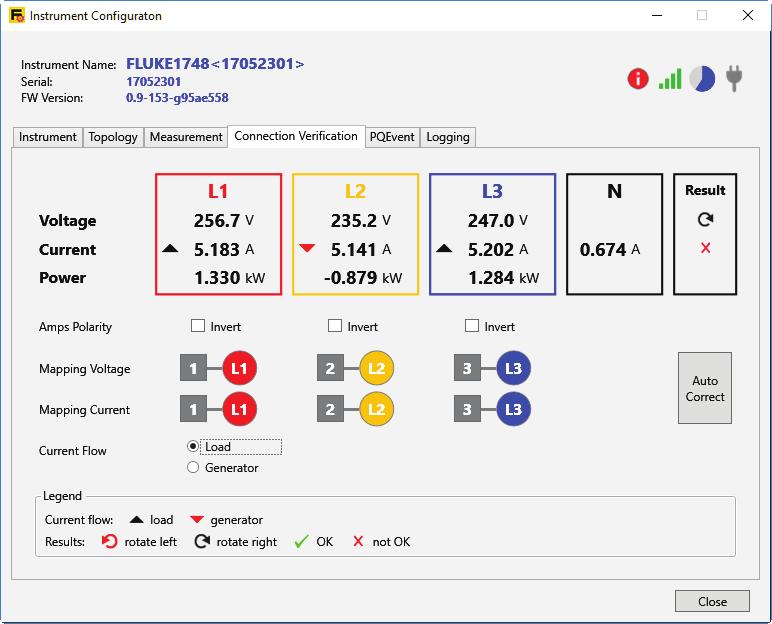Minimize the Instrument Configuraton window

[657, 15]
